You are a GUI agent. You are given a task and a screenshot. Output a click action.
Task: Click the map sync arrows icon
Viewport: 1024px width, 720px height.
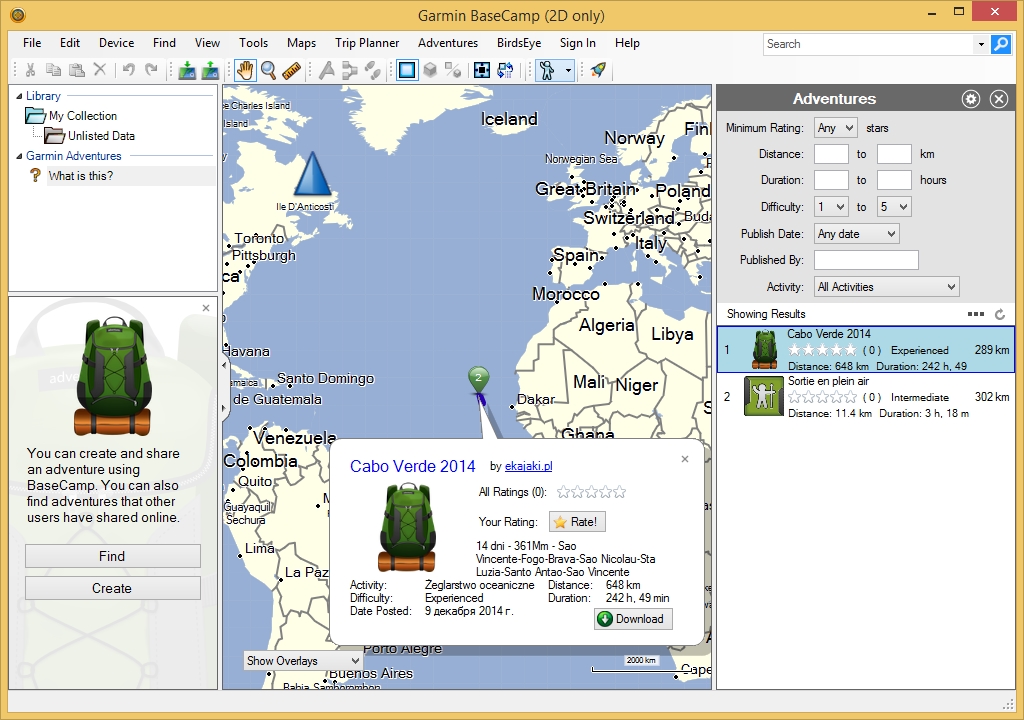[x=505, y=70]
